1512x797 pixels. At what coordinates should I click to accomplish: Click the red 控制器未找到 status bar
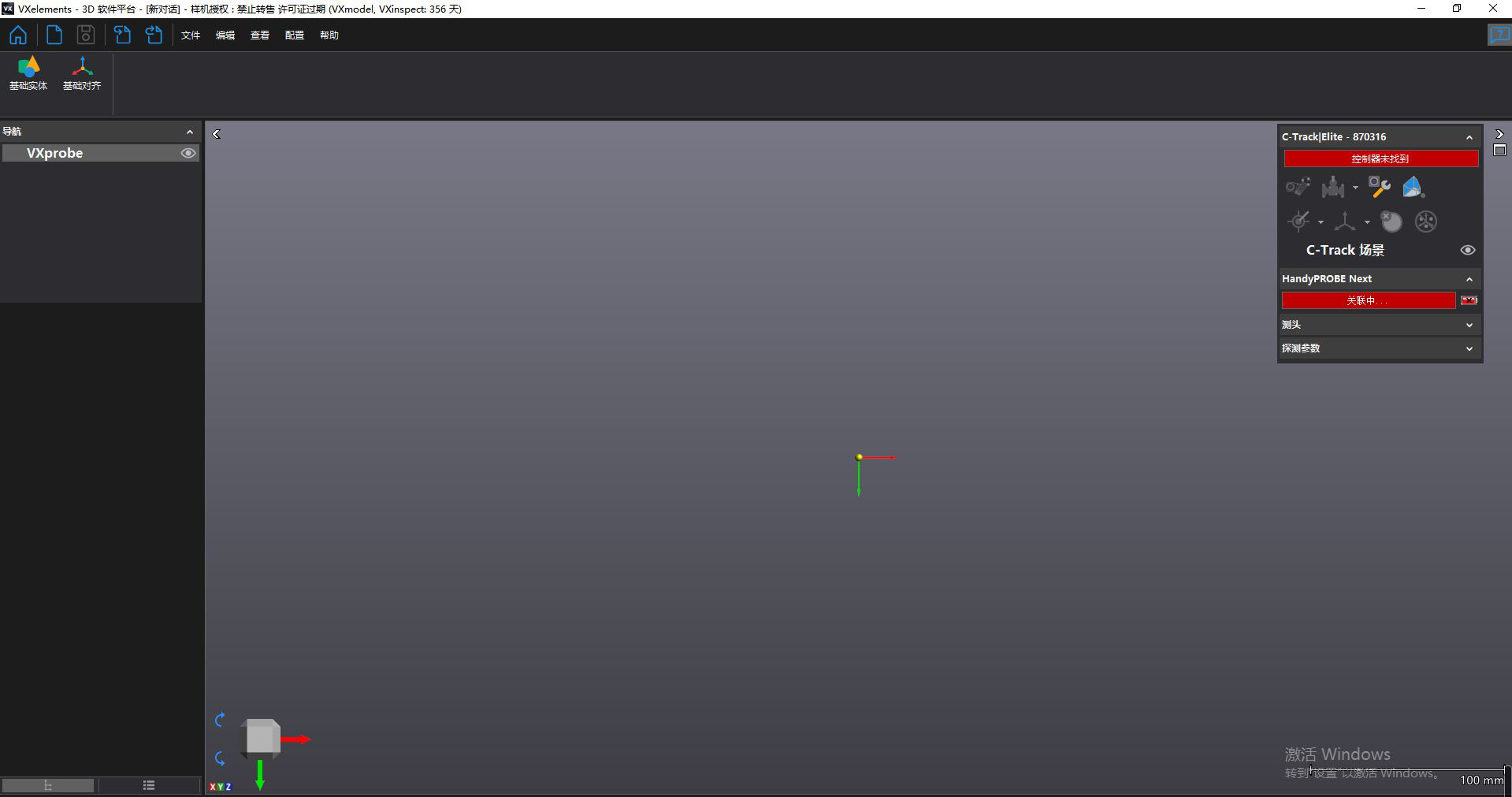coord(1380,158)
